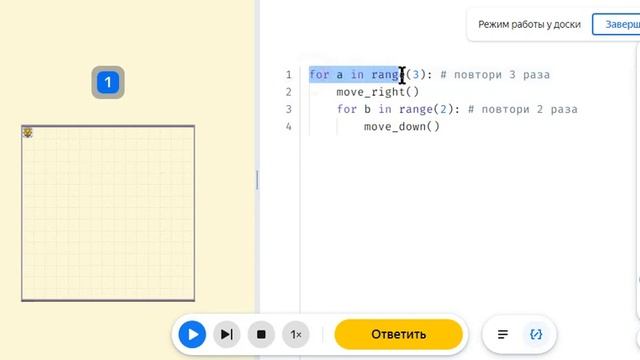Viewport: 640px width, 360px height.
Task: Change the 1× playback speed
Action: point(296,334)
